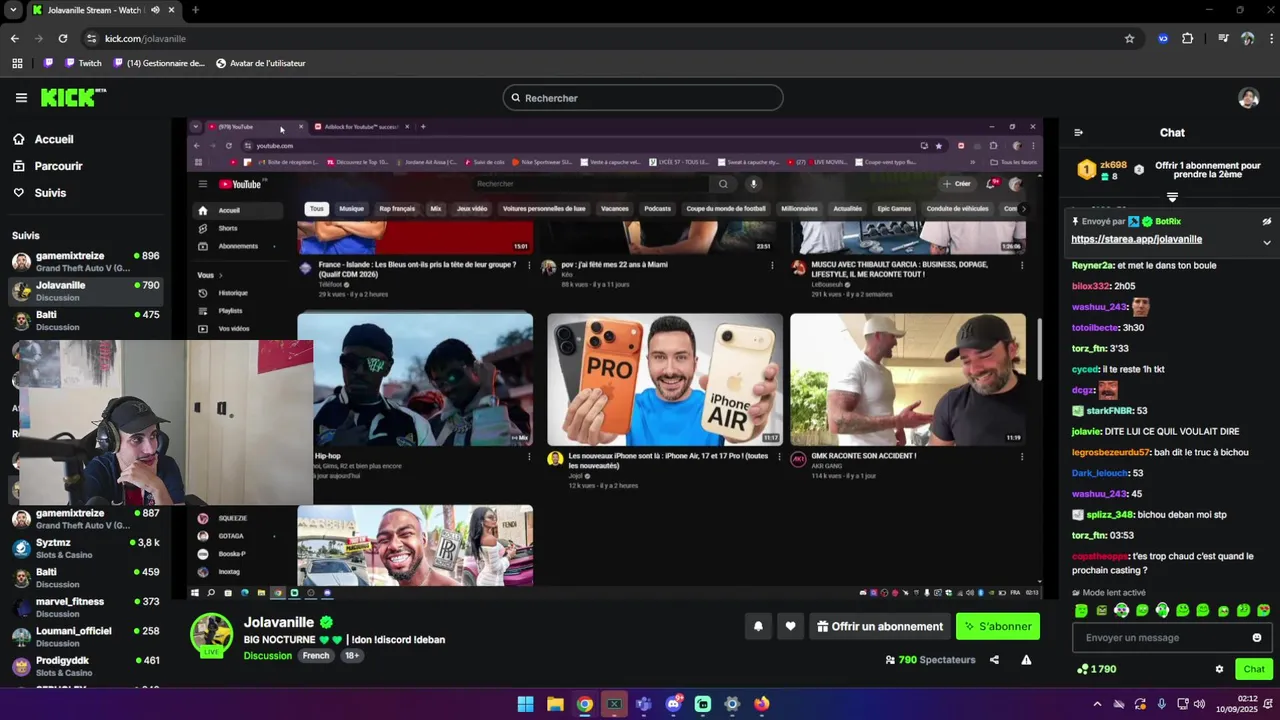
Task: Select Podcasts chip in streamed YouTube
Action: (657, 209)
